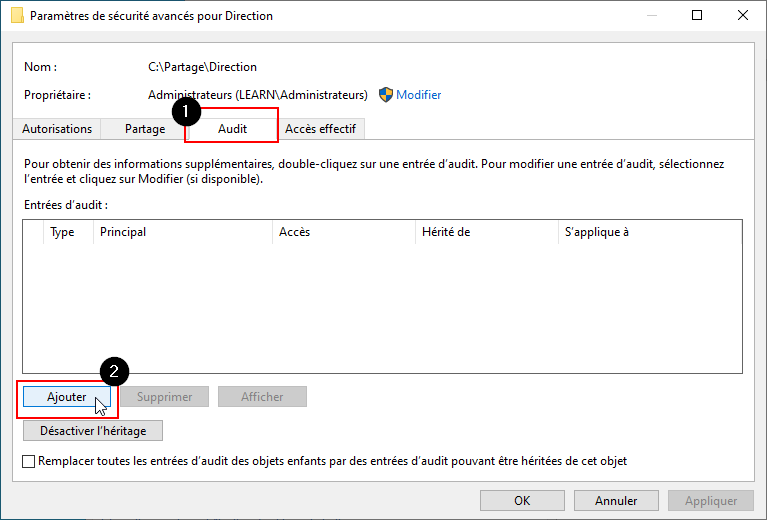Image resolution: width=767 pixels, height=520 pixels.
Task: Click the Ajouter button
Action: coord(67,397)
